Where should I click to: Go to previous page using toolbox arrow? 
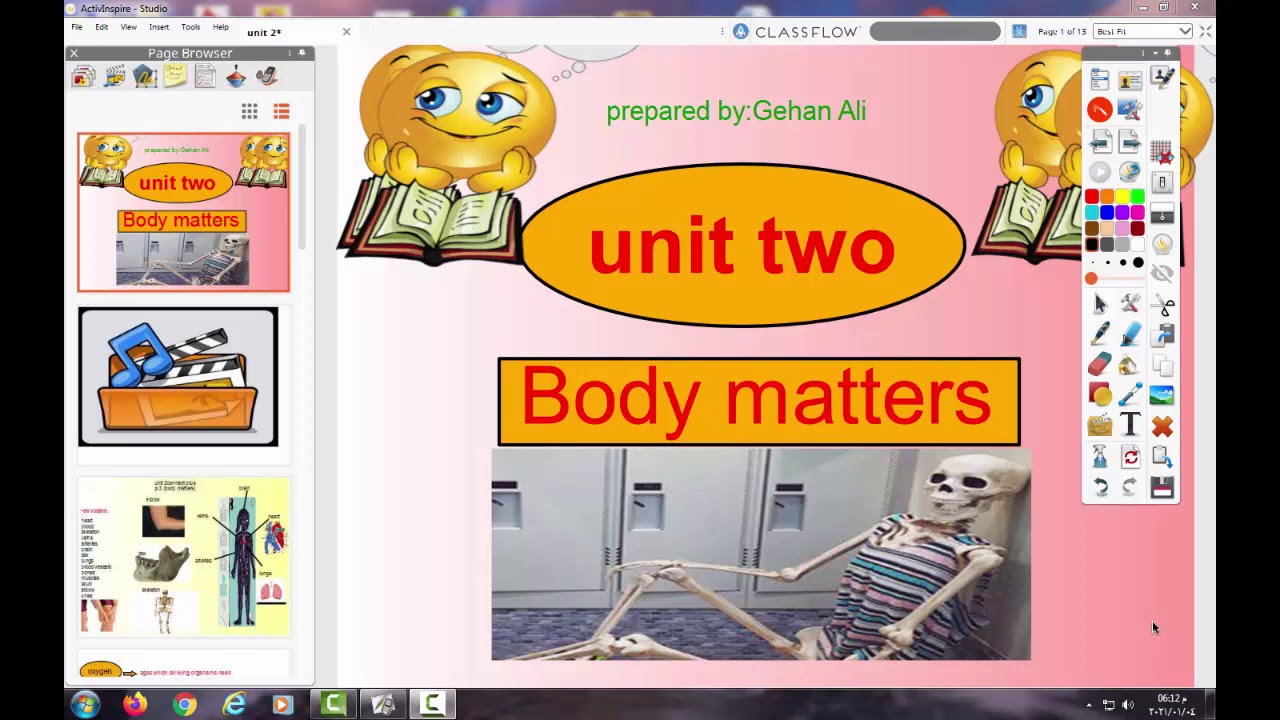[x=1099, y=141]
